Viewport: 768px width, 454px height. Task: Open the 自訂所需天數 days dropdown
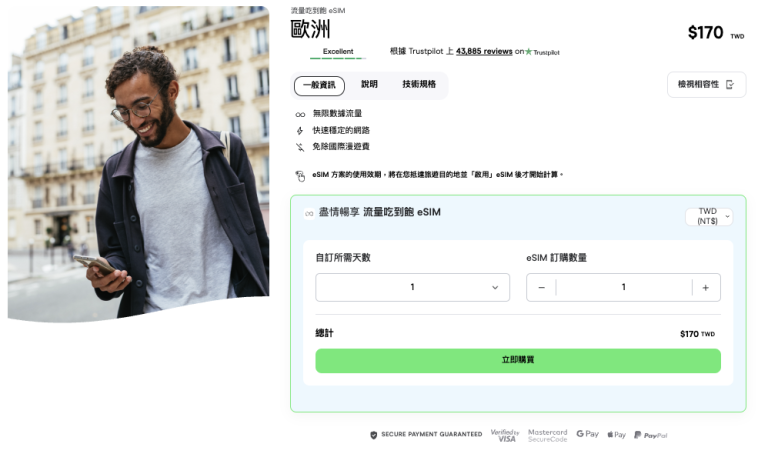[x=412, y=287]
